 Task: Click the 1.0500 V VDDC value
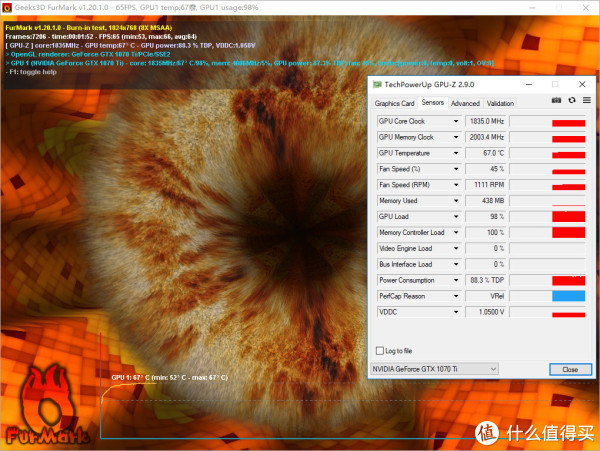click(x=486, y=312)
